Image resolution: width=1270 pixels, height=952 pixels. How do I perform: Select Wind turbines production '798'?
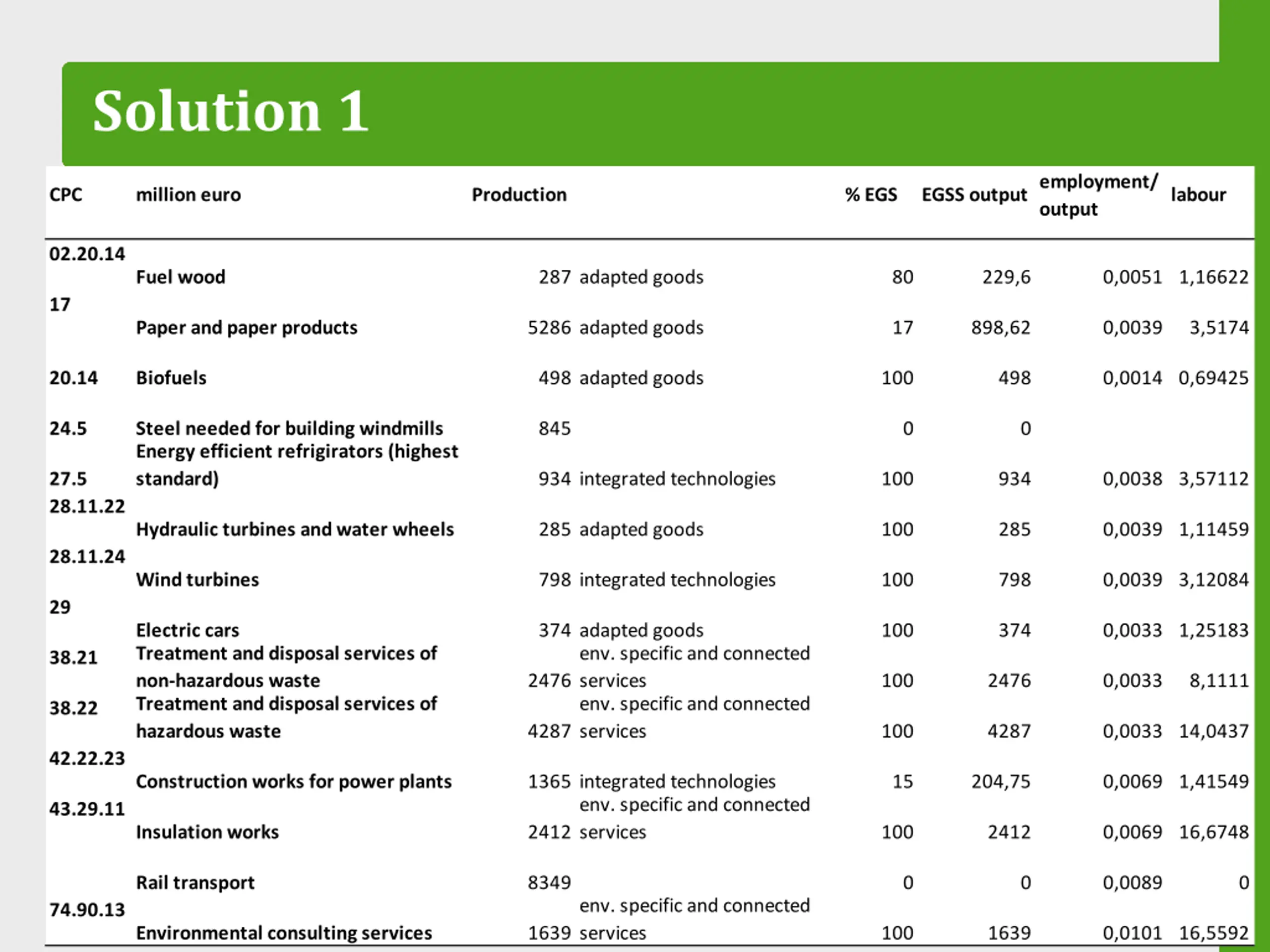tap(555, 580)
